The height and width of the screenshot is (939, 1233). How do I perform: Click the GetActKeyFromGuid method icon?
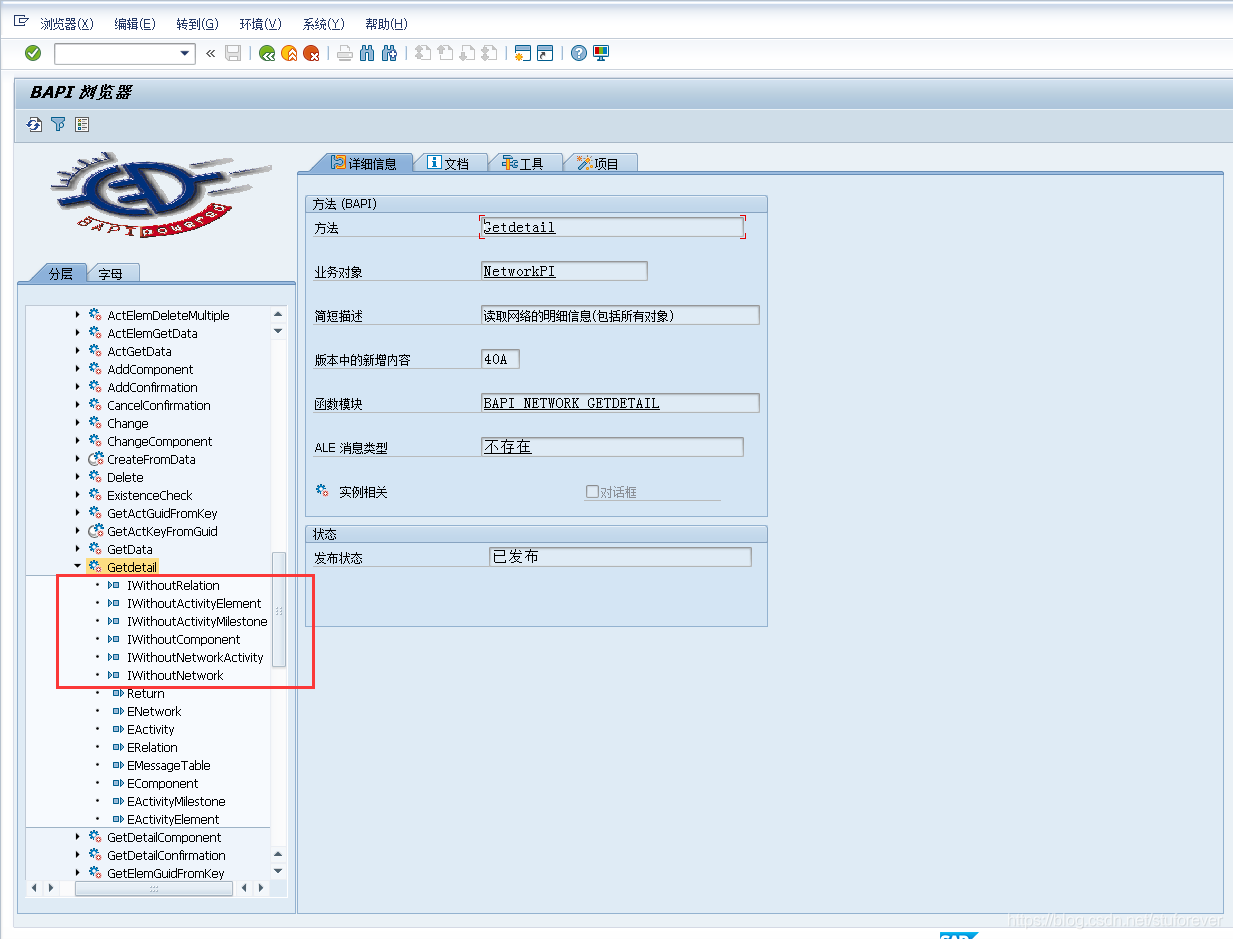point(96,531)
